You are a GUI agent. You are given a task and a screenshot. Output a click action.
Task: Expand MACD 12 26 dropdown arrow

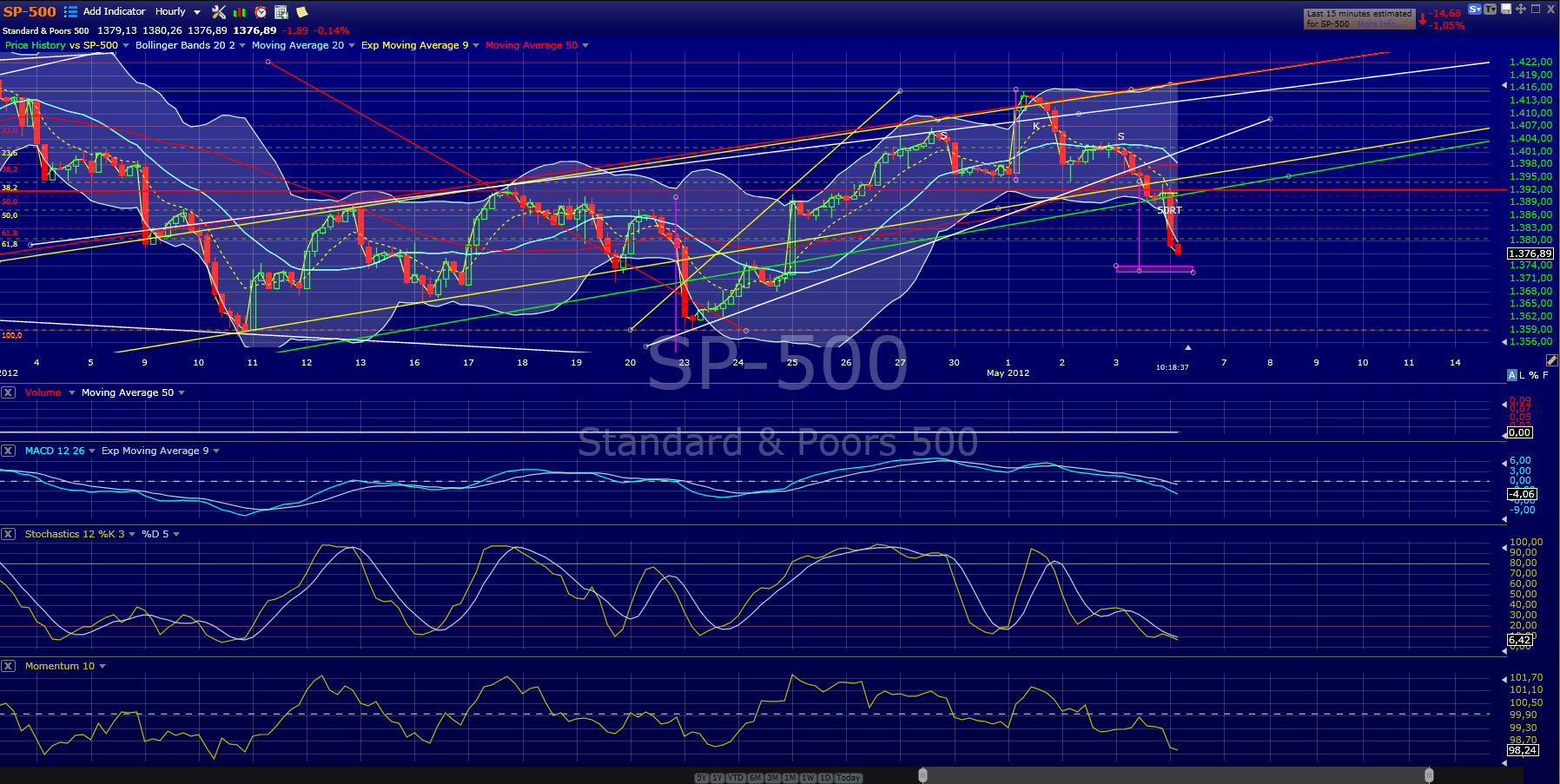pos(92,451)
